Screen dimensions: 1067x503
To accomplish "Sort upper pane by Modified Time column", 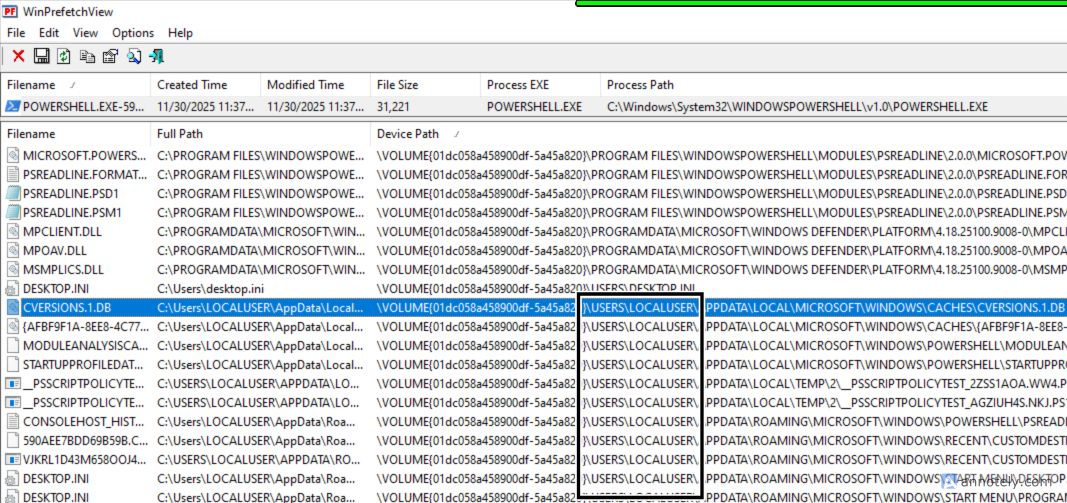I will click(x=315, y=85).
